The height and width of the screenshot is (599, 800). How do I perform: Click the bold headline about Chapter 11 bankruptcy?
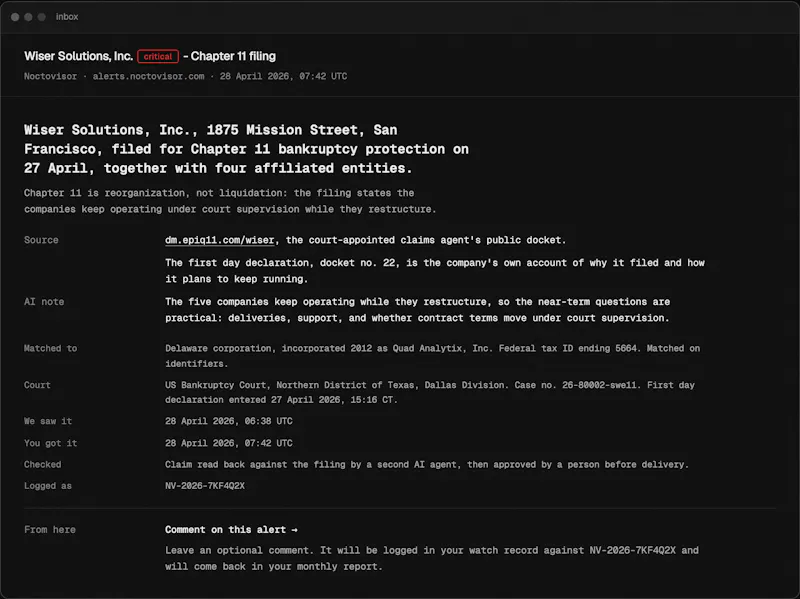coord(246,149)
